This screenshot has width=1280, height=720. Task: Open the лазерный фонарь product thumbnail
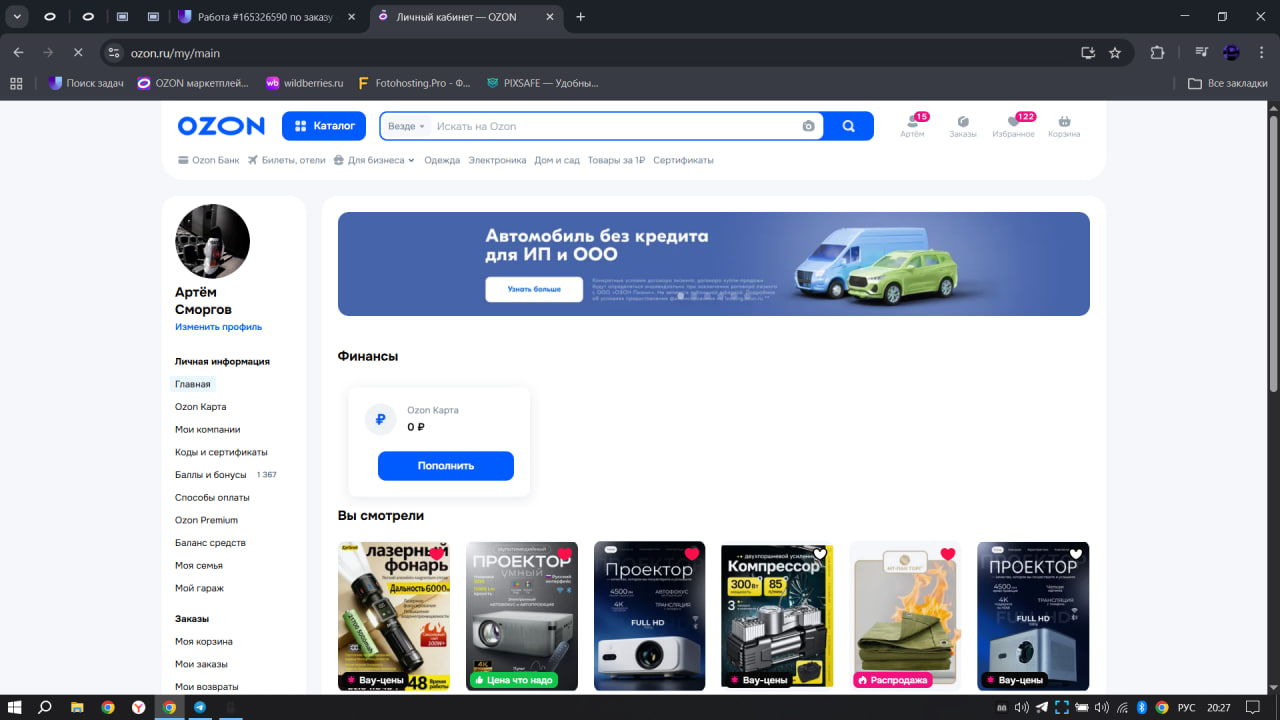point(394,616)
